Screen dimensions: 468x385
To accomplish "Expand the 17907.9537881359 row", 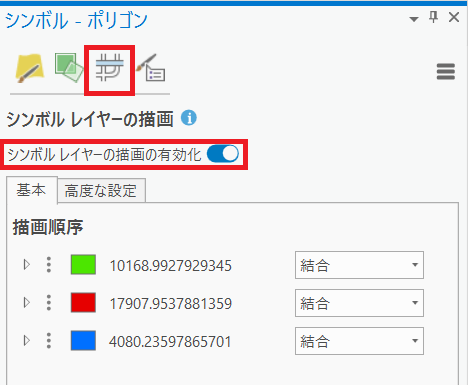I will point(27,303).
